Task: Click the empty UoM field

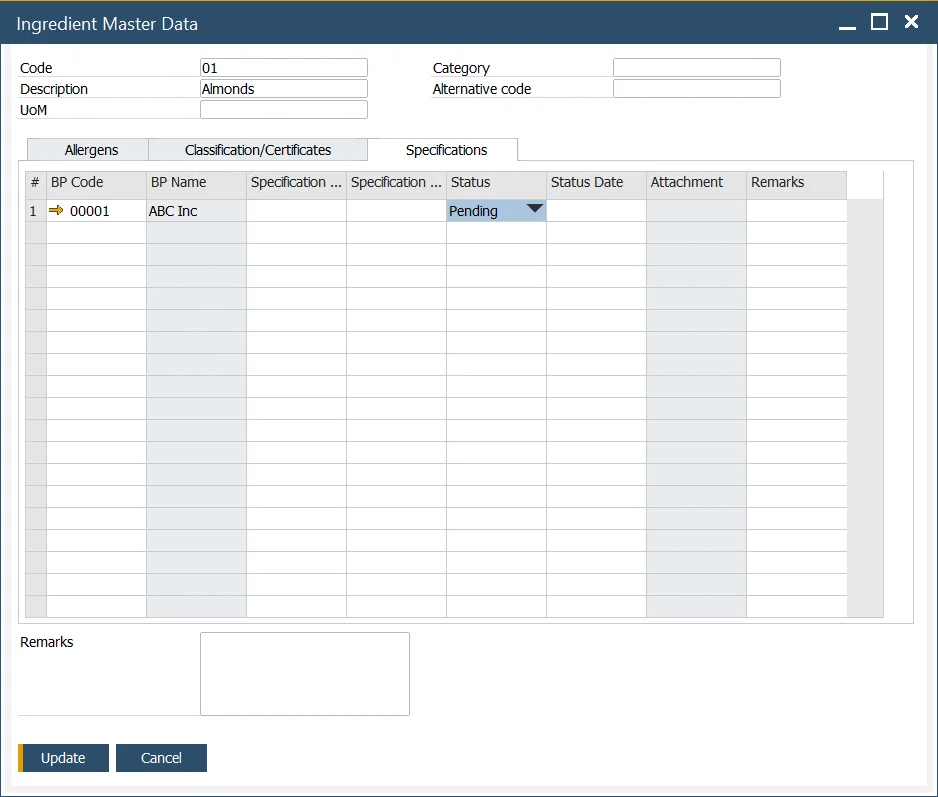Action: [284, 110]
